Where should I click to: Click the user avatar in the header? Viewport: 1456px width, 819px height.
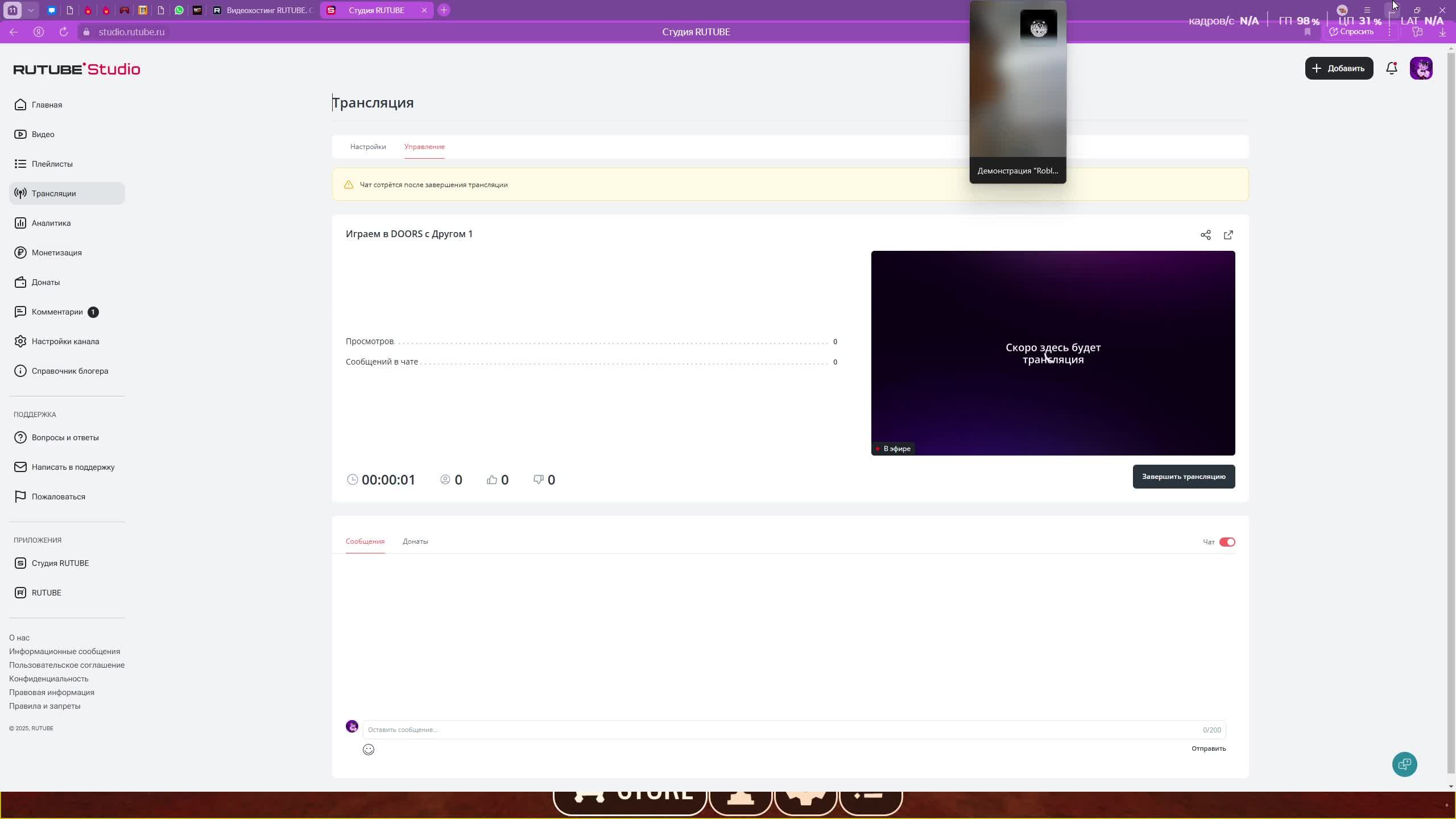pos(1421,68)
